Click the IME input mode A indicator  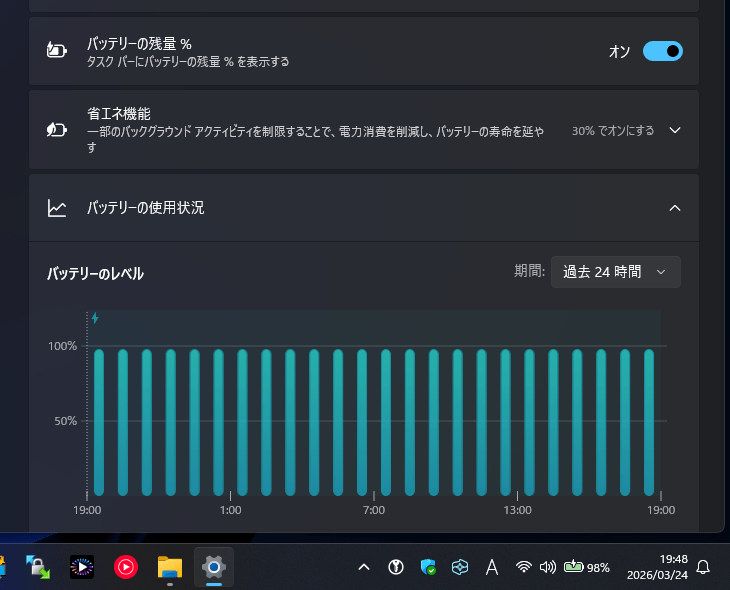tap(492, 568)
